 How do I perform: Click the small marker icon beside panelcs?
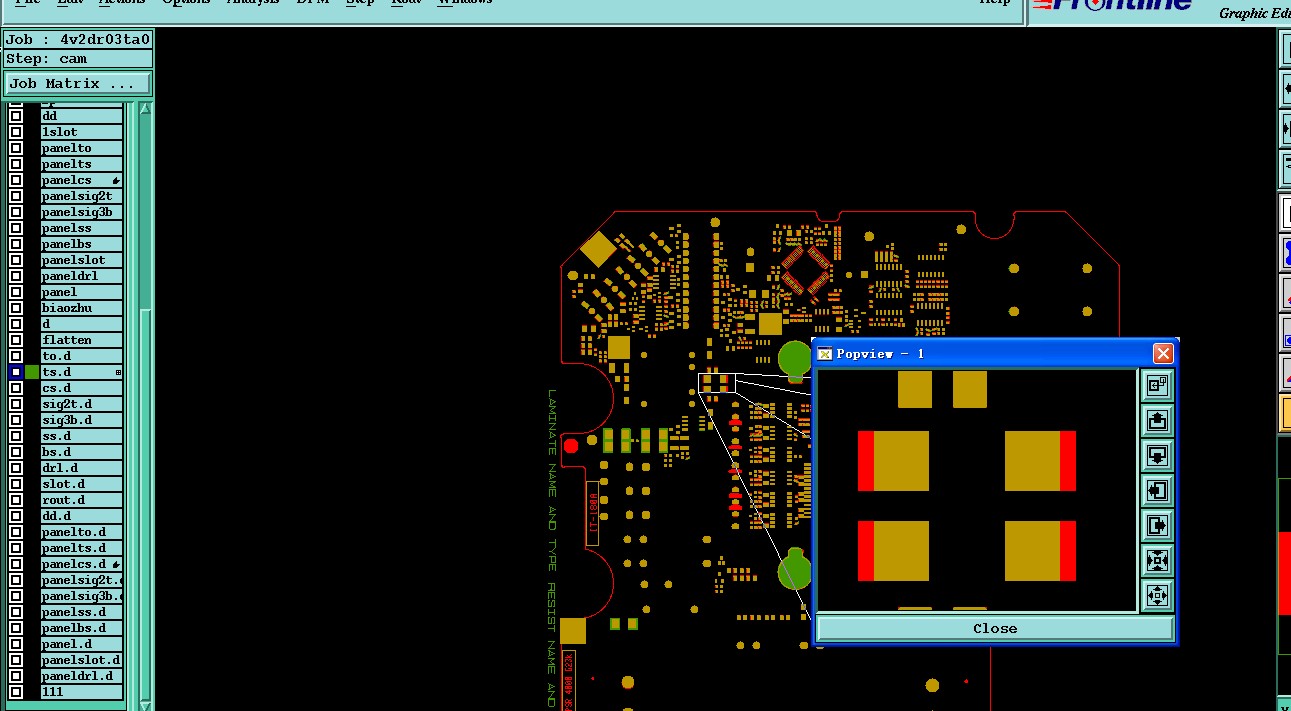coord(117,180)
